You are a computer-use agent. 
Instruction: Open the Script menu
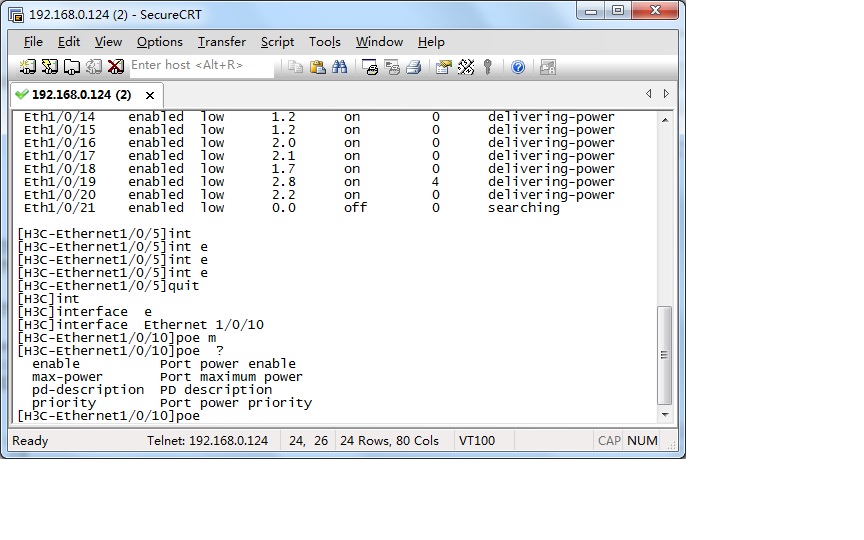click(277, 42)
